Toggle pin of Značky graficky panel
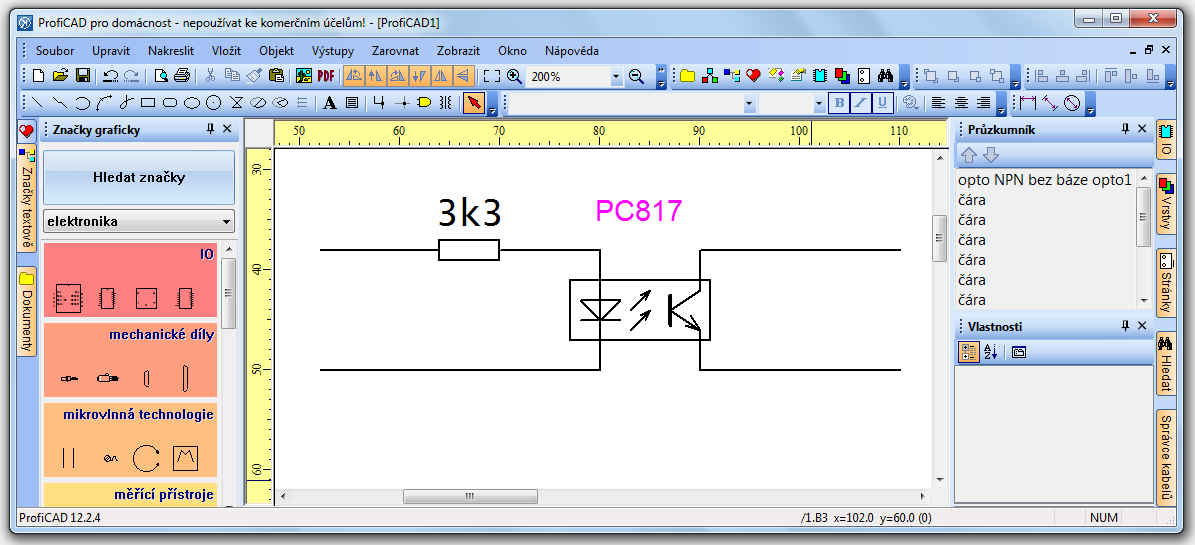This screenshot has width=1195, height=545. (x=210, y=130)
